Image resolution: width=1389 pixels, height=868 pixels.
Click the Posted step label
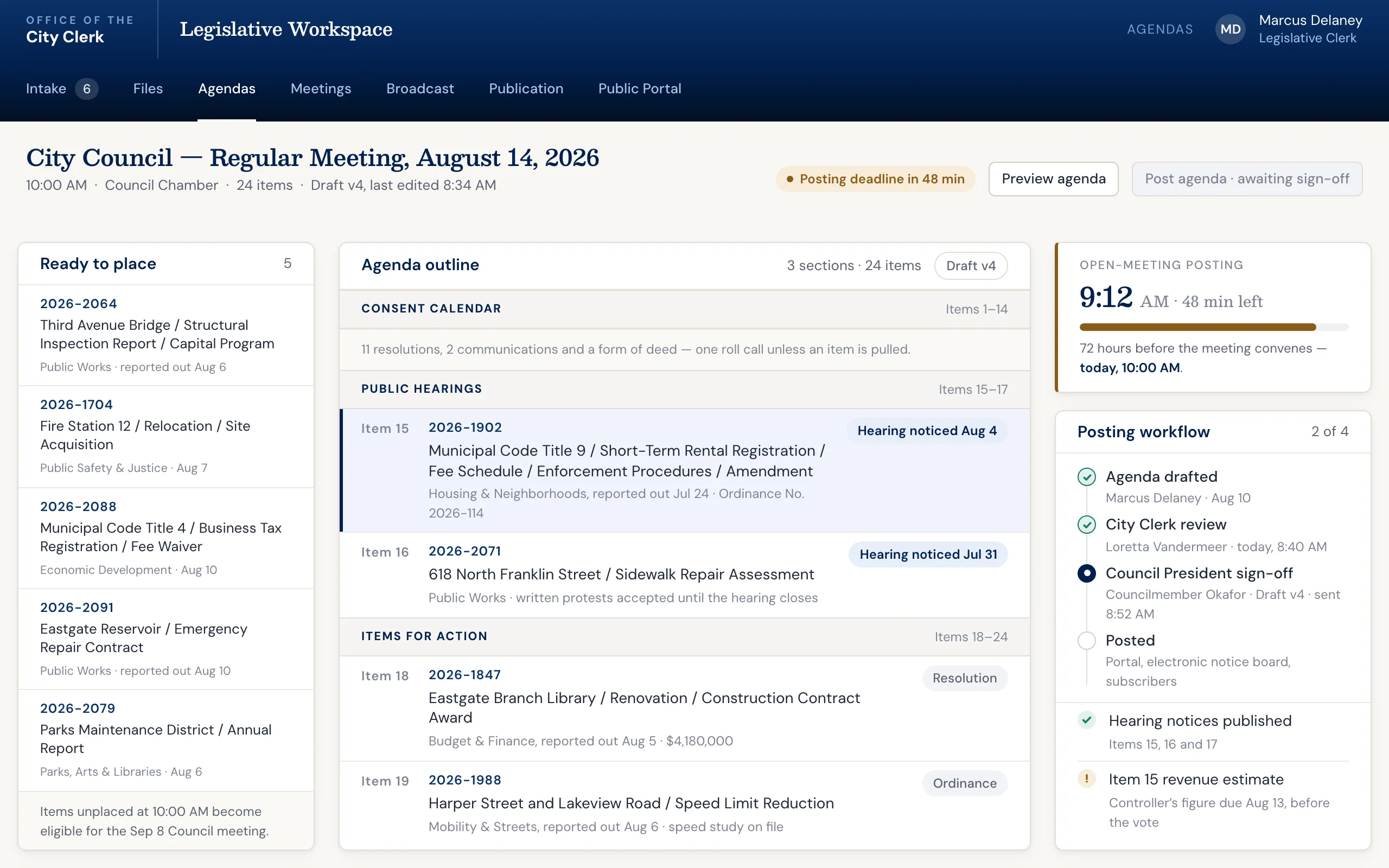coord(1130,641)
